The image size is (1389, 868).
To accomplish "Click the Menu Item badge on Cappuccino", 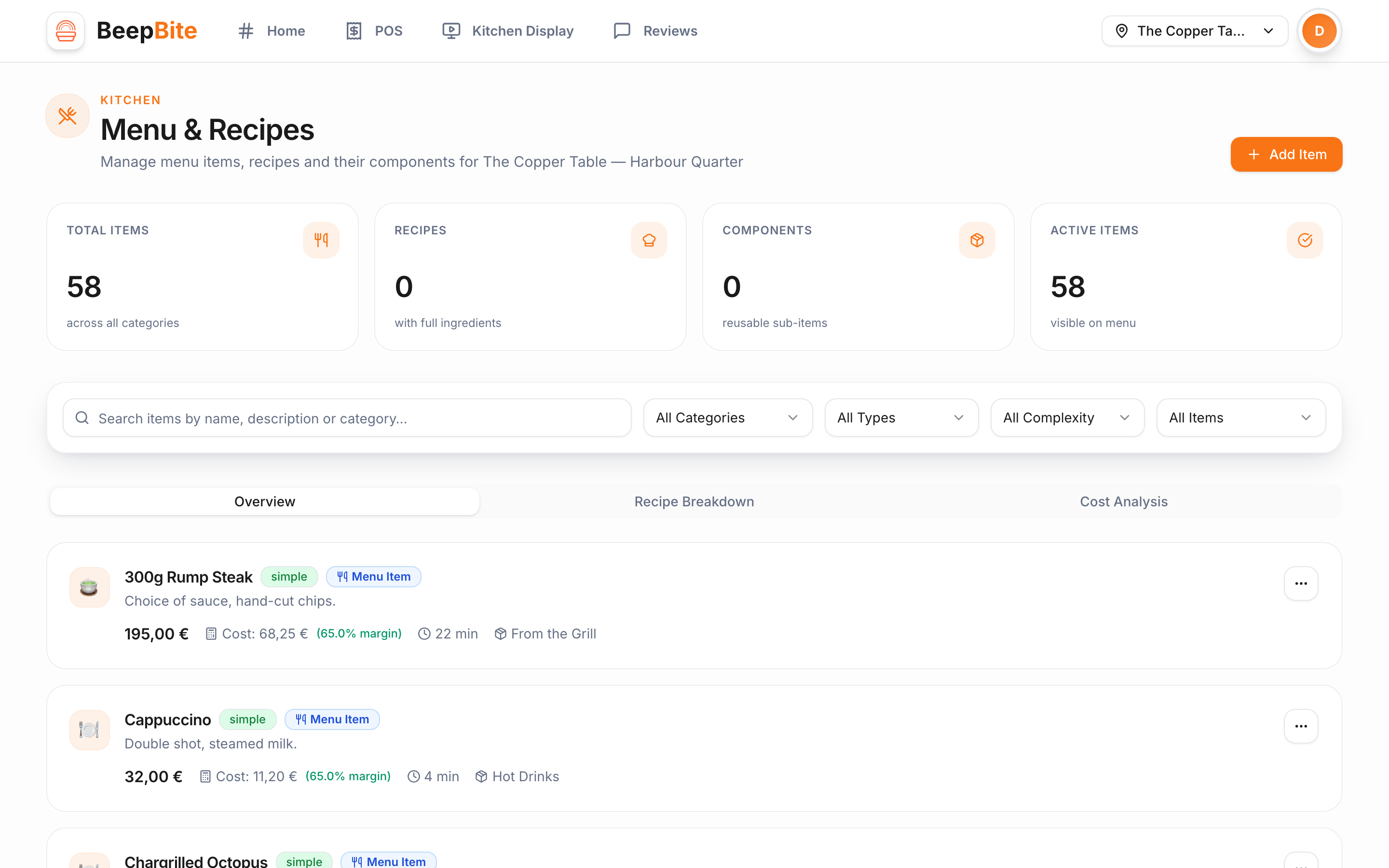I will point(332,720).
